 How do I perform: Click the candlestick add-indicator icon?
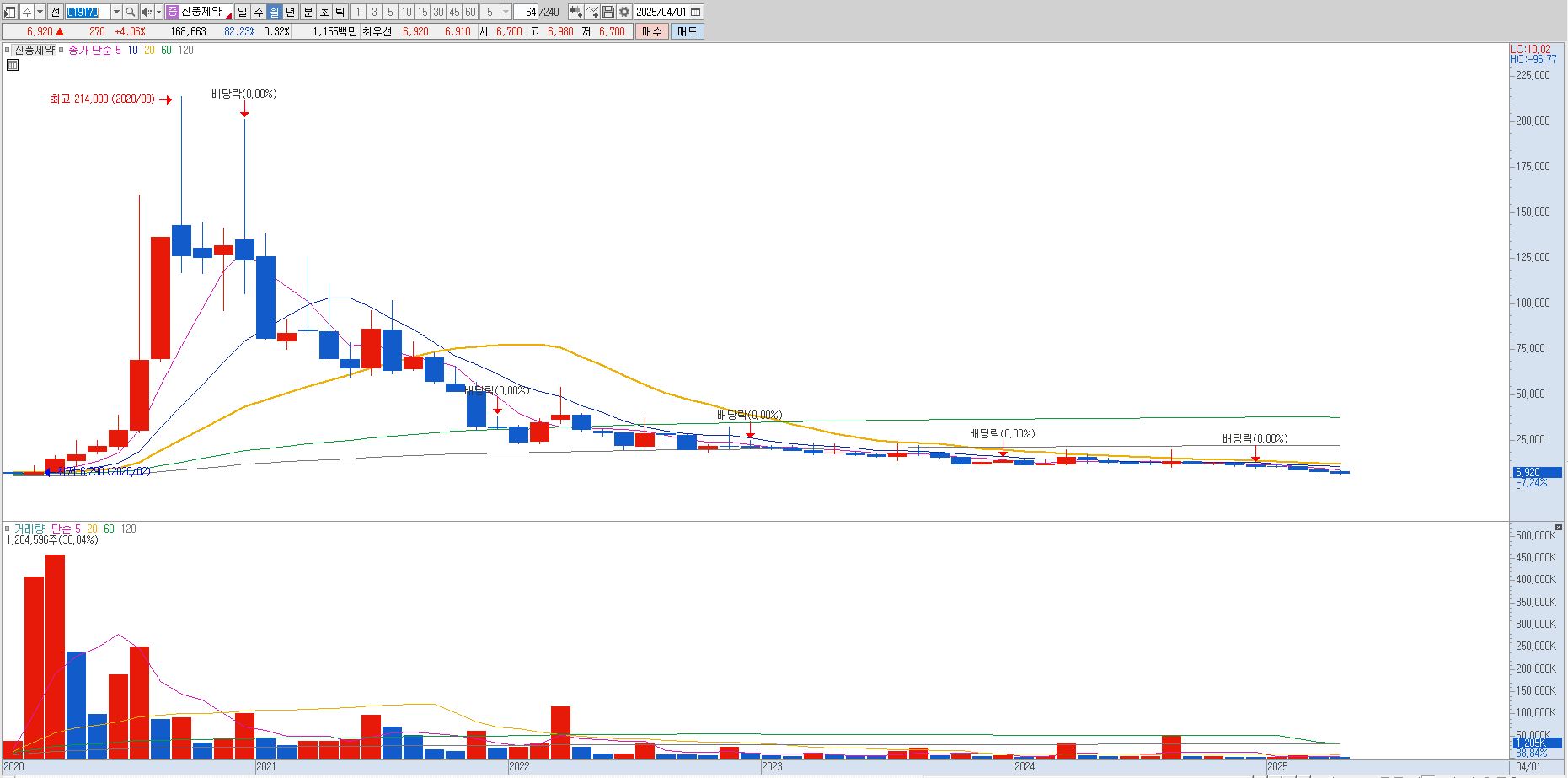click(x=575, y=12)
